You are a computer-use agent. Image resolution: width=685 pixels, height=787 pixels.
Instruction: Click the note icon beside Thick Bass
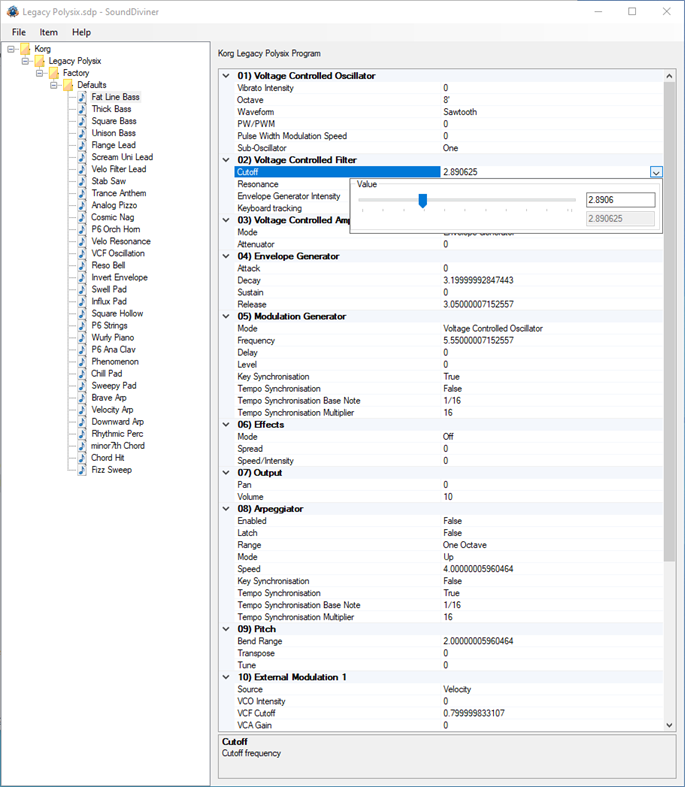point(82,109)
